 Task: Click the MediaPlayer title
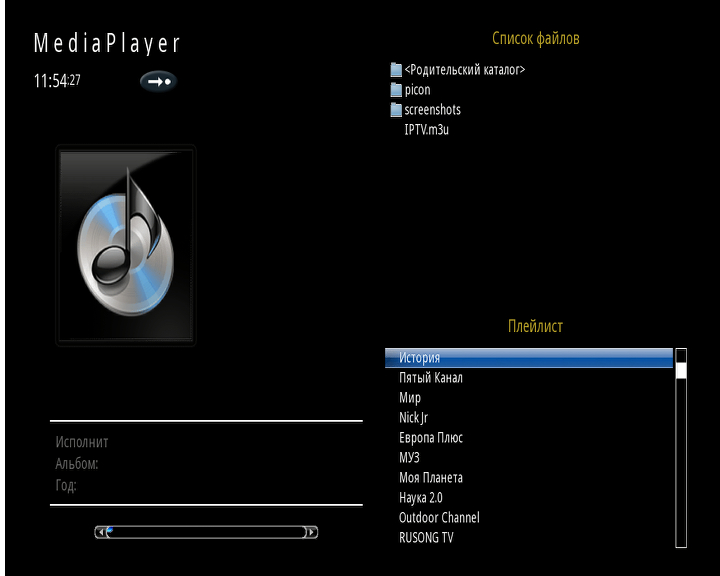click(x=107, y=43)
